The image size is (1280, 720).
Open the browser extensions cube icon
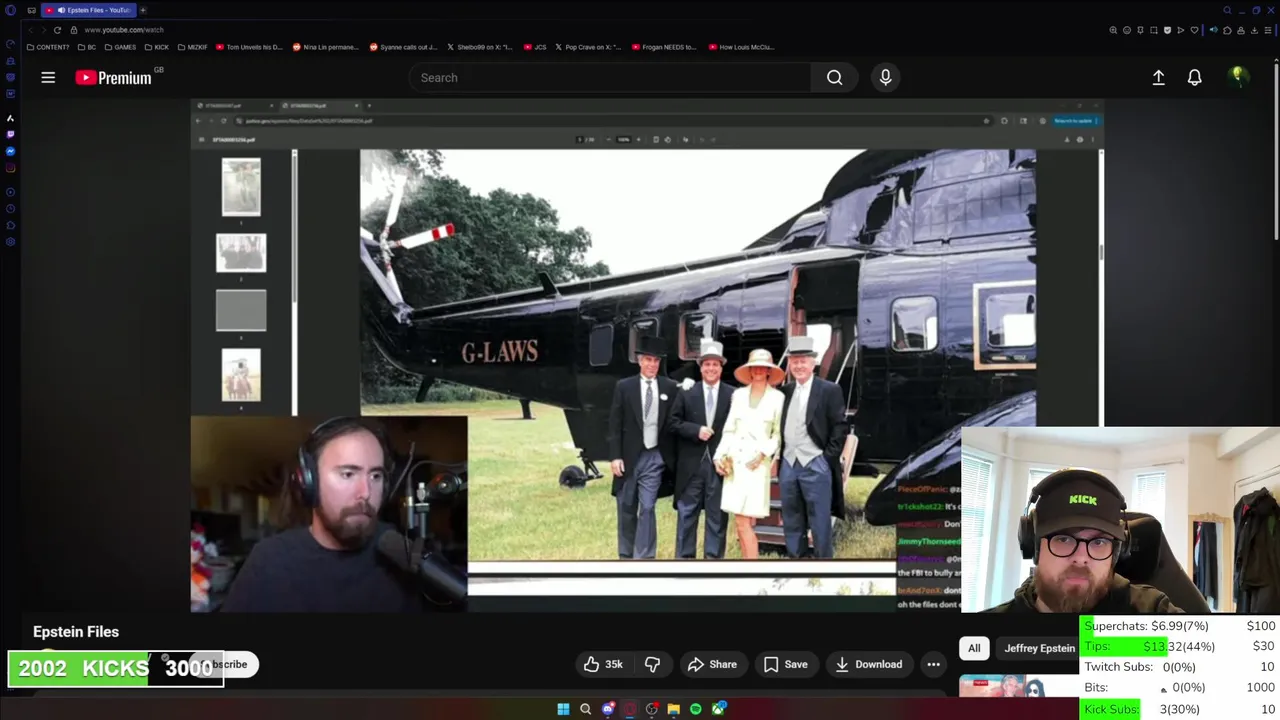[1227, 30]
